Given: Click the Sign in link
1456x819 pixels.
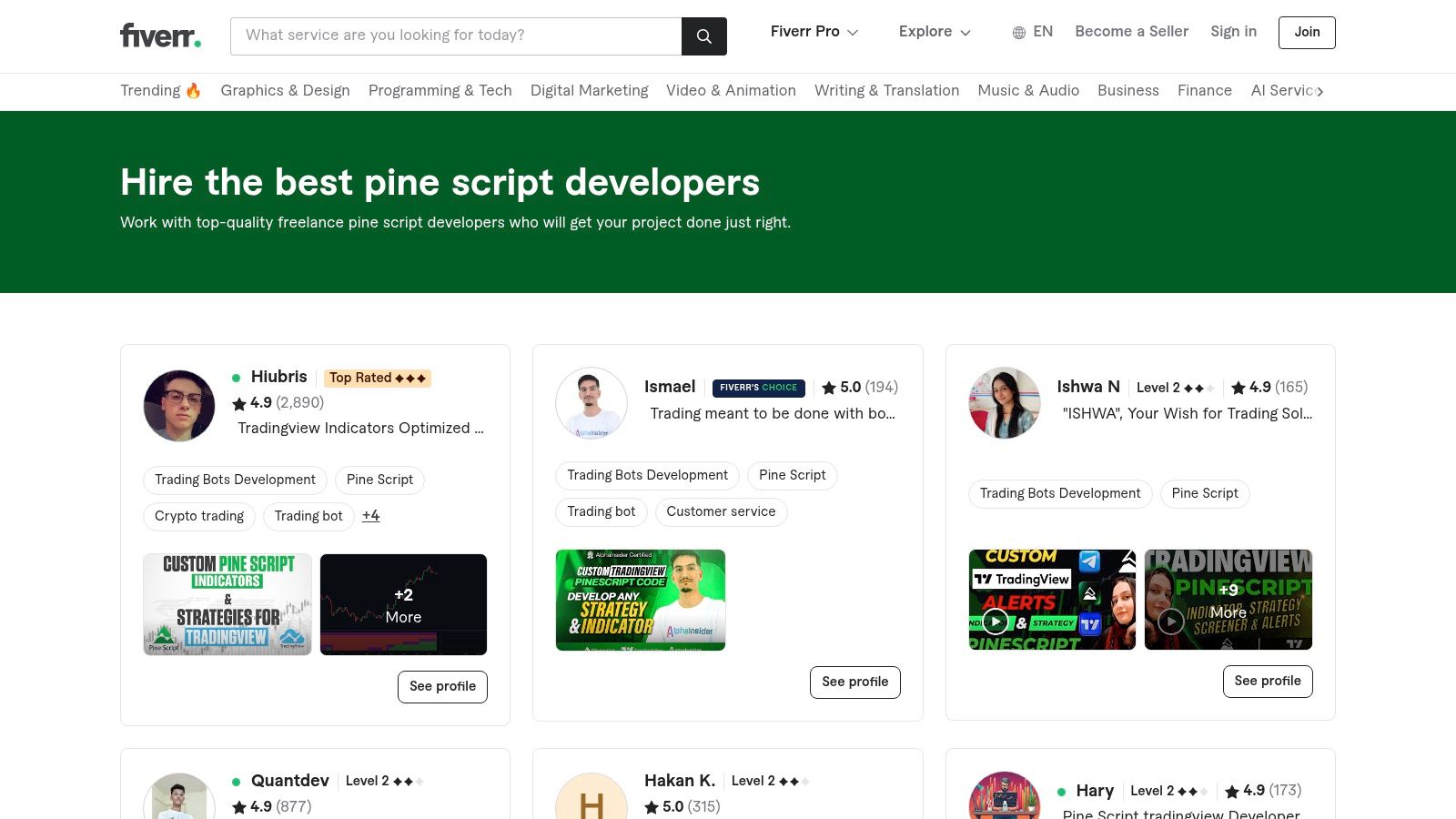Looking at the screenshot, I should click(x=1233, y=32).
